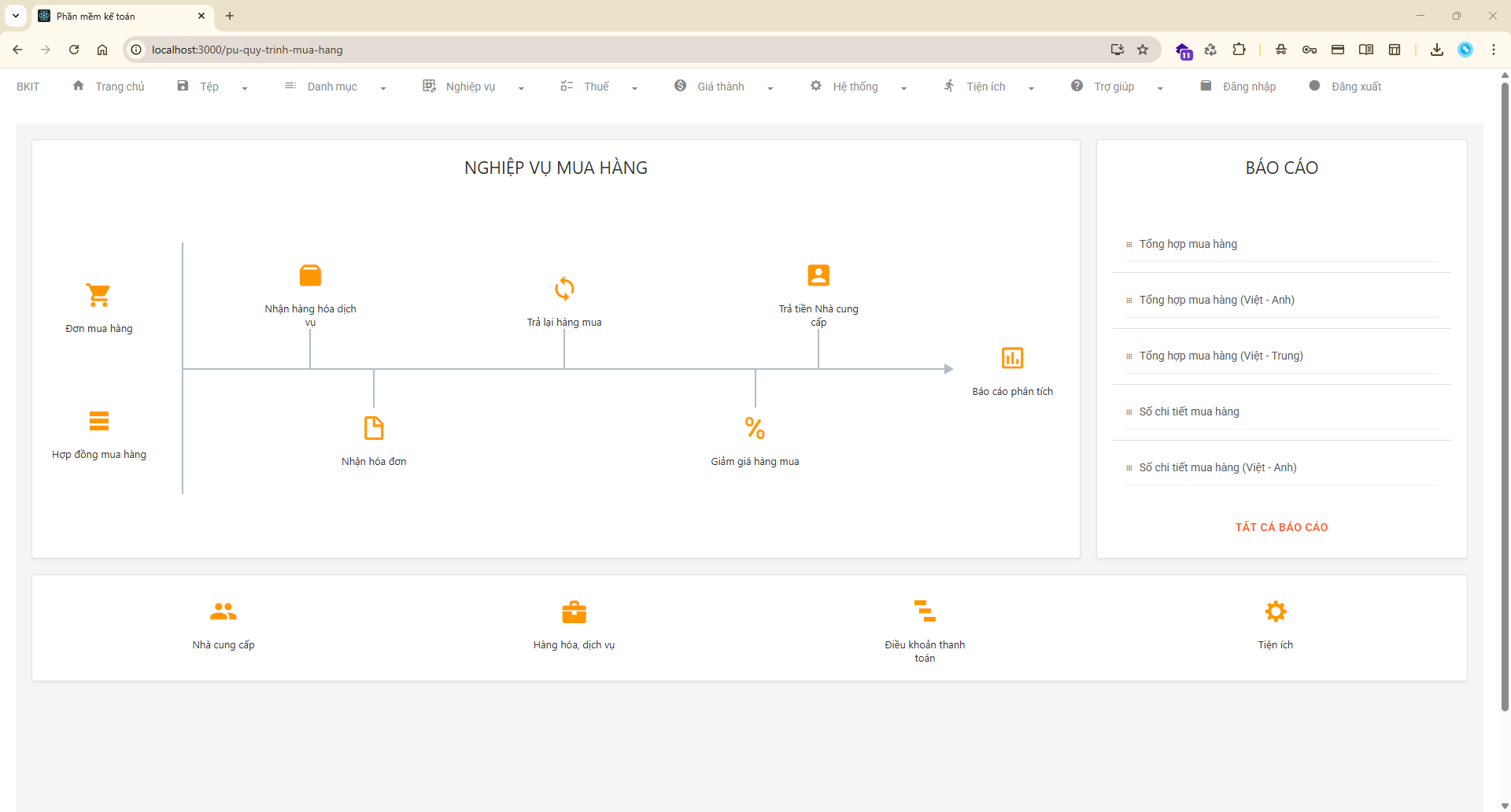Click the help question icon beside Trợ giúp
This screenshot has width=1511, height=812.
point(1077,86)
